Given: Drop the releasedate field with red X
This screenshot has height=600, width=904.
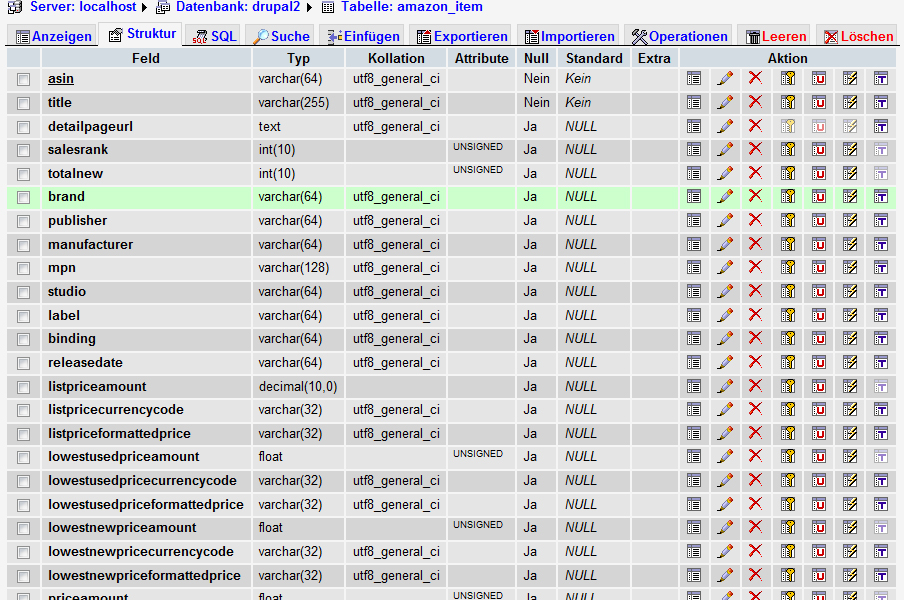Looking at the screenshot, I should [755, 362].
